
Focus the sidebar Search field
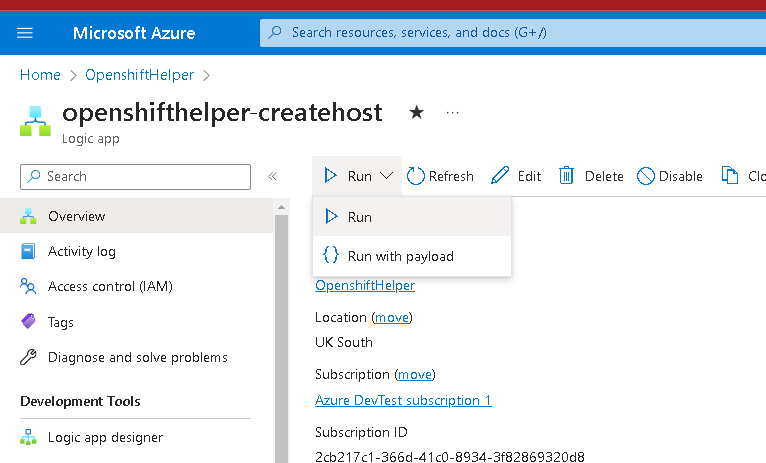(x=135, y=176)
